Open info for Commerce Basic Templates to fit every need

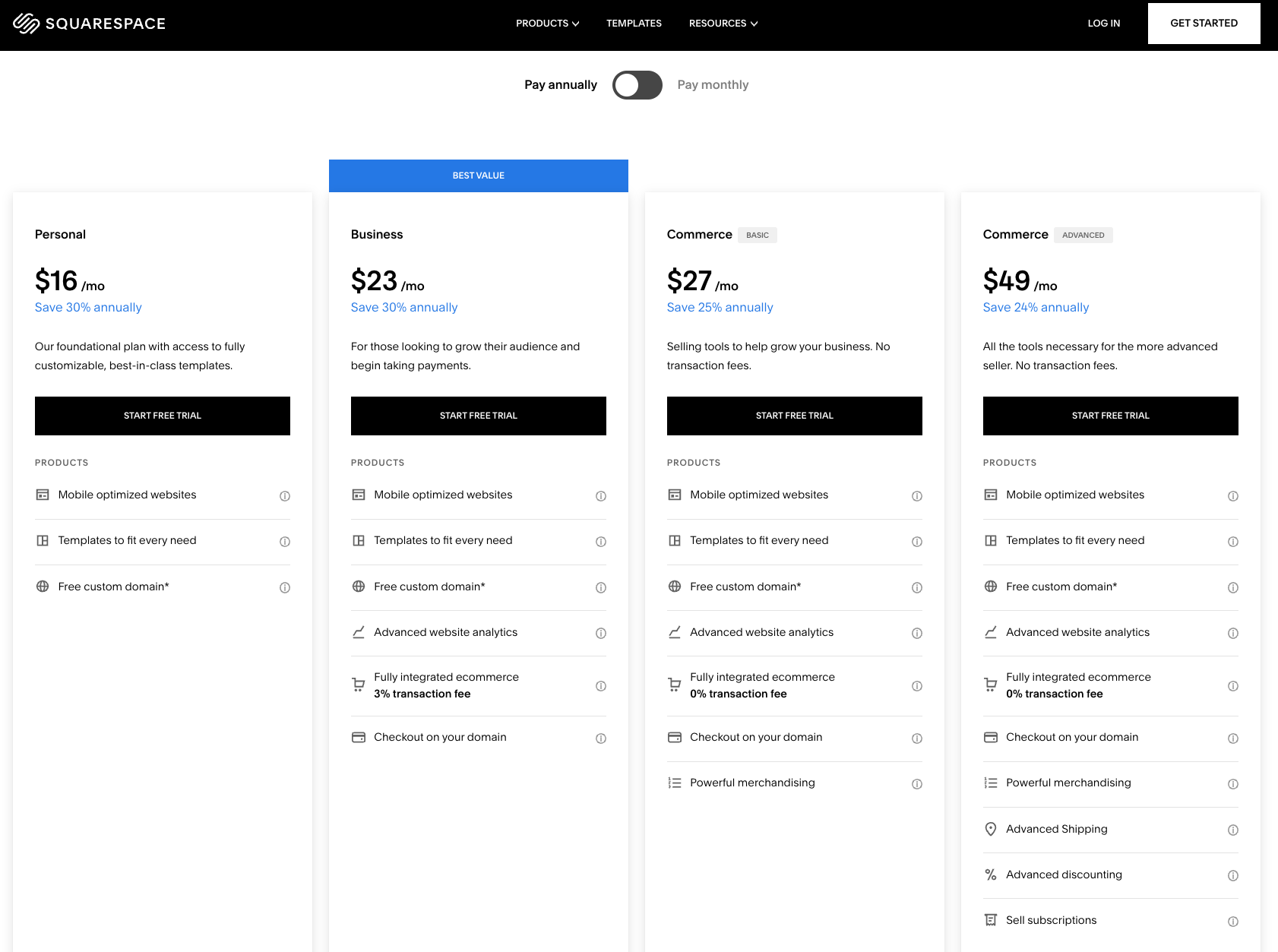[x=917, y=542]
